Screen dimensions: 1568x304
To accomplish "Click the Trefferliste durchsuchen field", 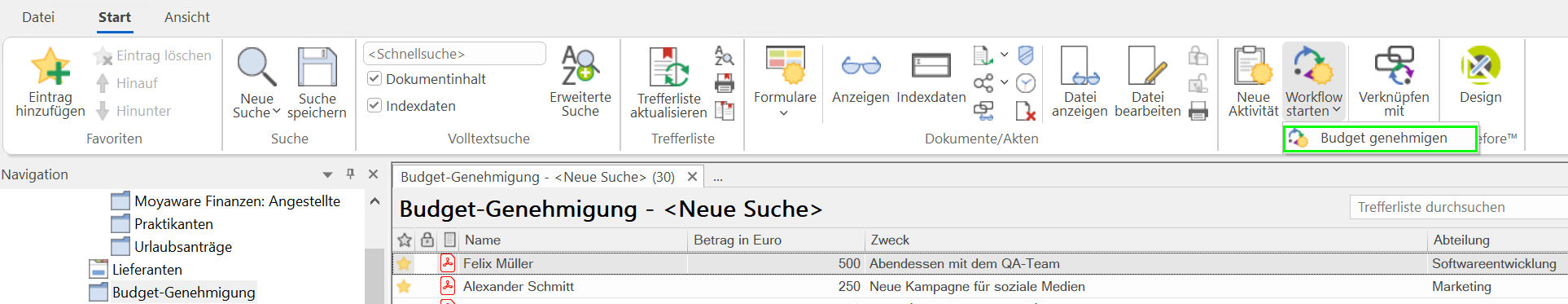I will (x=1459, y=207).
